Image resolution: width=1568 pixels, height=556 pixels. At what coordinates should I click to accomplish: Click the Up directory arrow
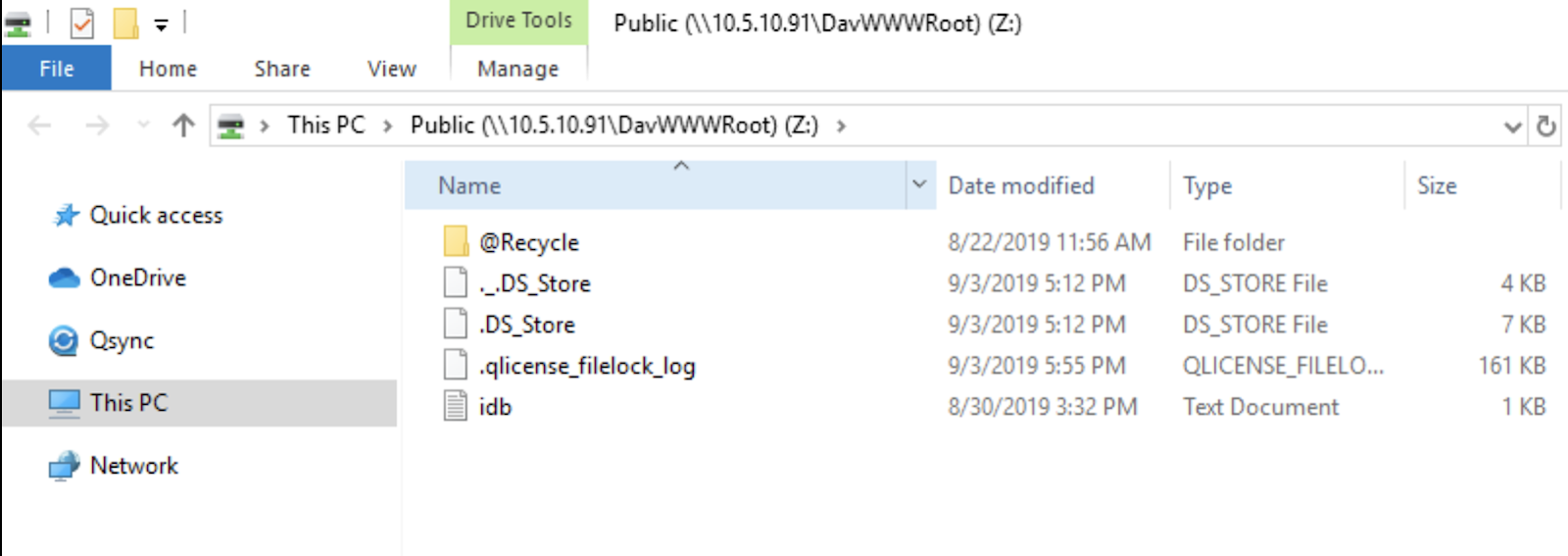pos(183,126)
